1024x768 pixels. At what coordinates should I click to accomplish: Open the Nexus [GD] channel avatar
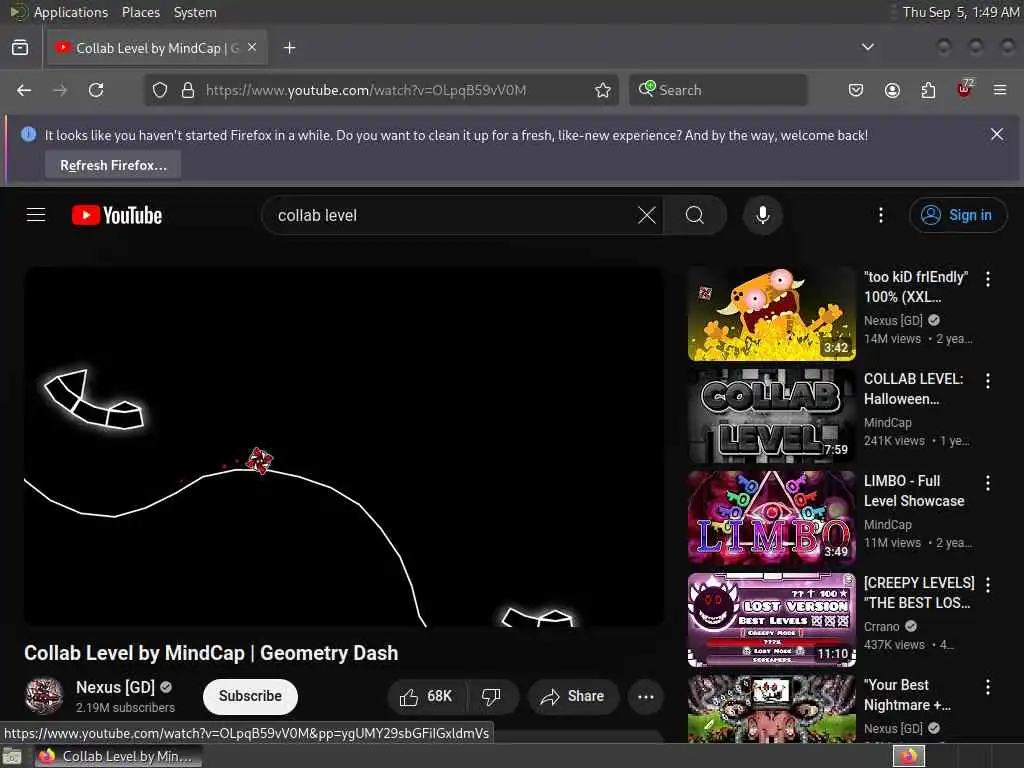click(x=44, y=696)
